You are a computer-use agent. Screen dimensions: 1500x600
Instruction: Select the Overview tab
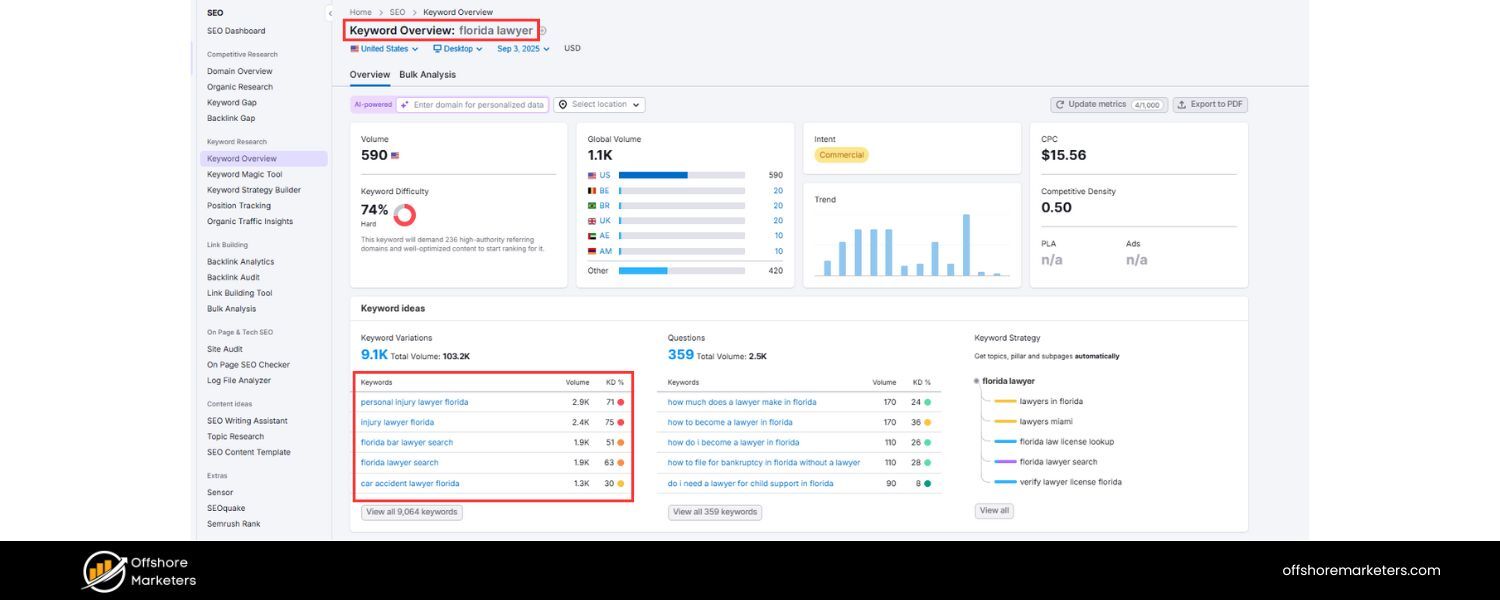click(369, 74)
